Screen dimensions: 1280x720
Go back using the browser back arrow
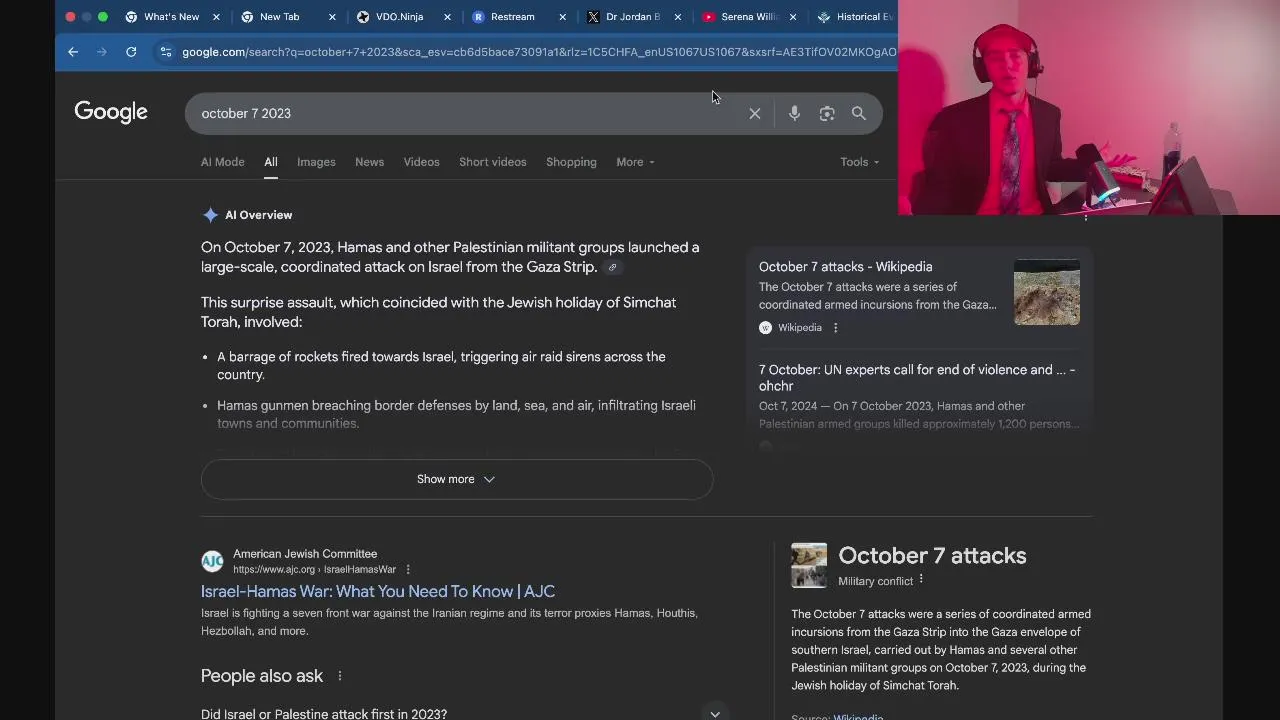[x=73, y=52]
